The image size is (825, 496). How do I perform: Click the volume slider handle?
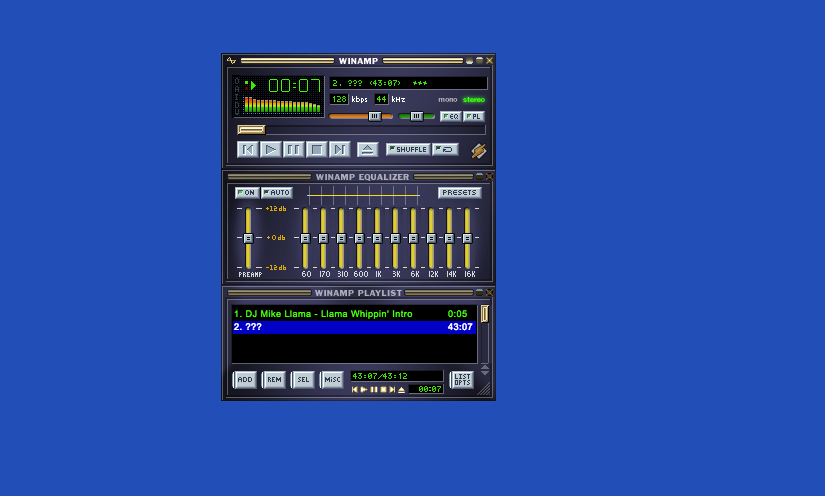click(375, 116)
